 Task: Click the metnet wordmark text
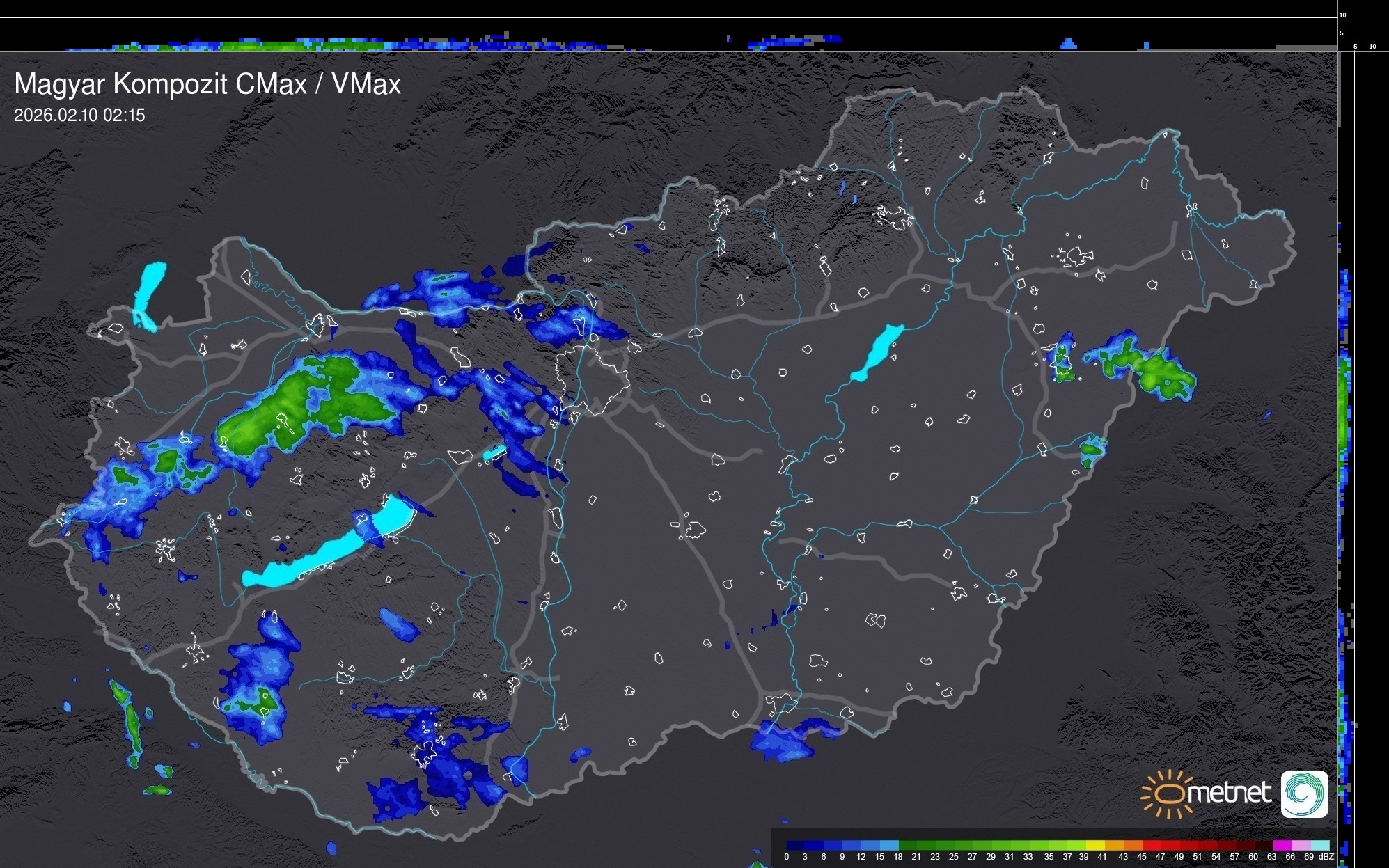(x=1229, y=794)
